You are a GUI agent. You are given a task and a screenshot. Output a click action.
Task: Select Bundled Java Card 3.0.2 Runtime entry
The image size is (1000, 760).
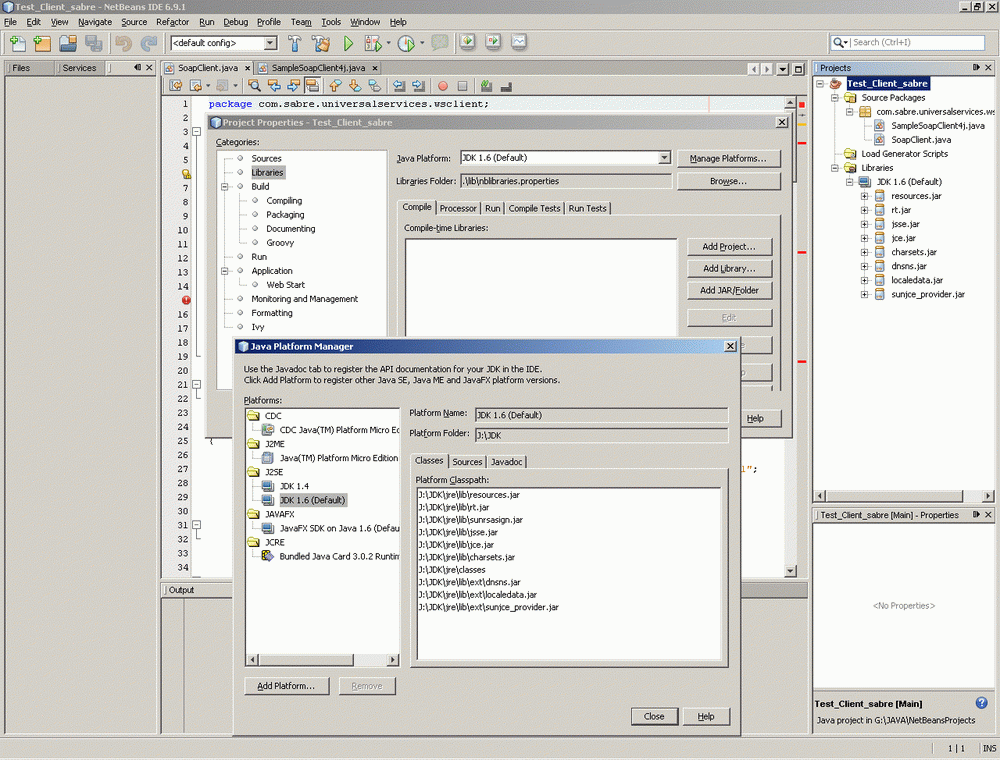coord(339,556)
